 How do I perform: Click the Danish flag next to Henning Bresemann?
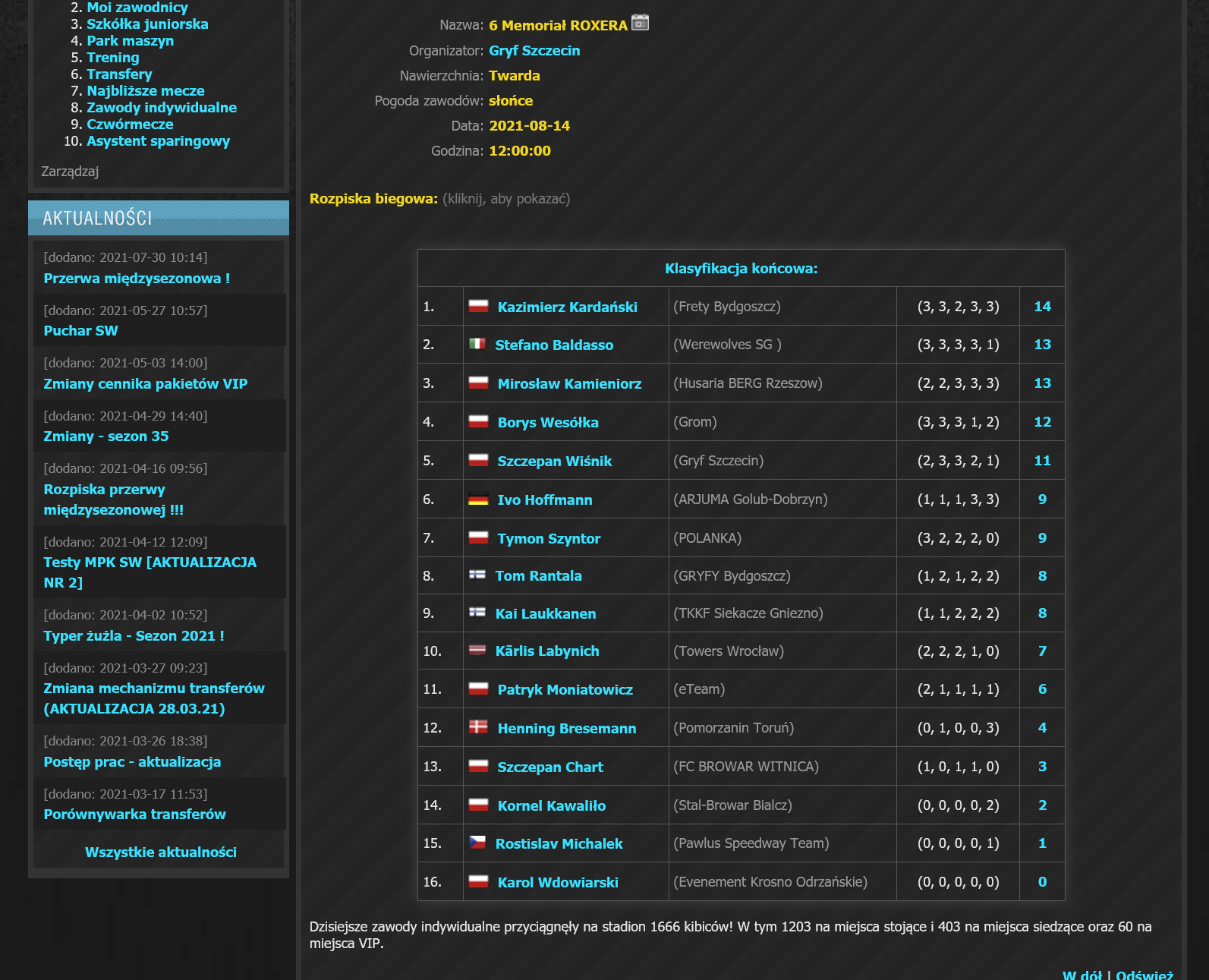(478, 726)
